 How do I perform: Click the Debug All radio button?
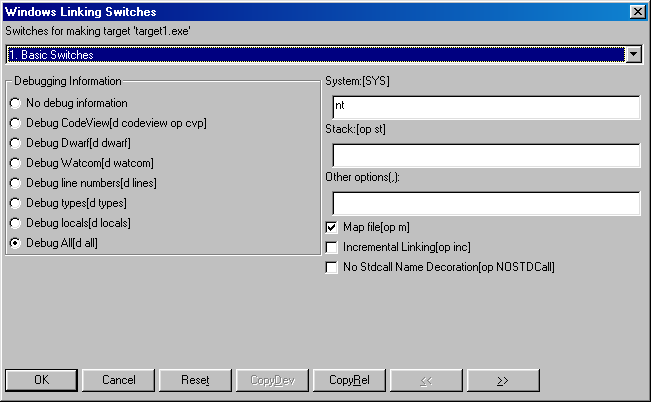click(x=15, y=243)
